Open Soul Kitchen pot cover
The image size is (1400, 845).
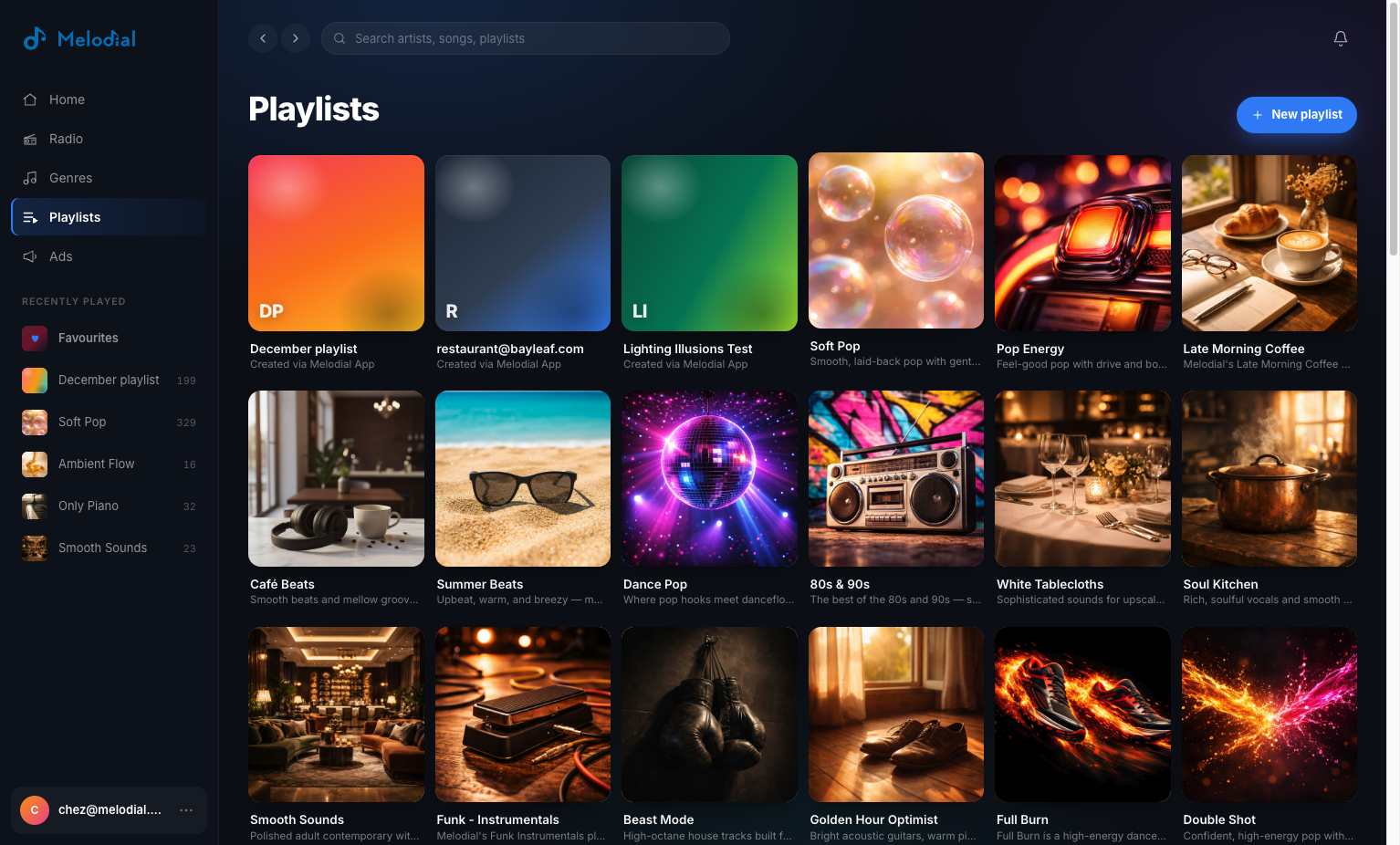pos(1269,478)
